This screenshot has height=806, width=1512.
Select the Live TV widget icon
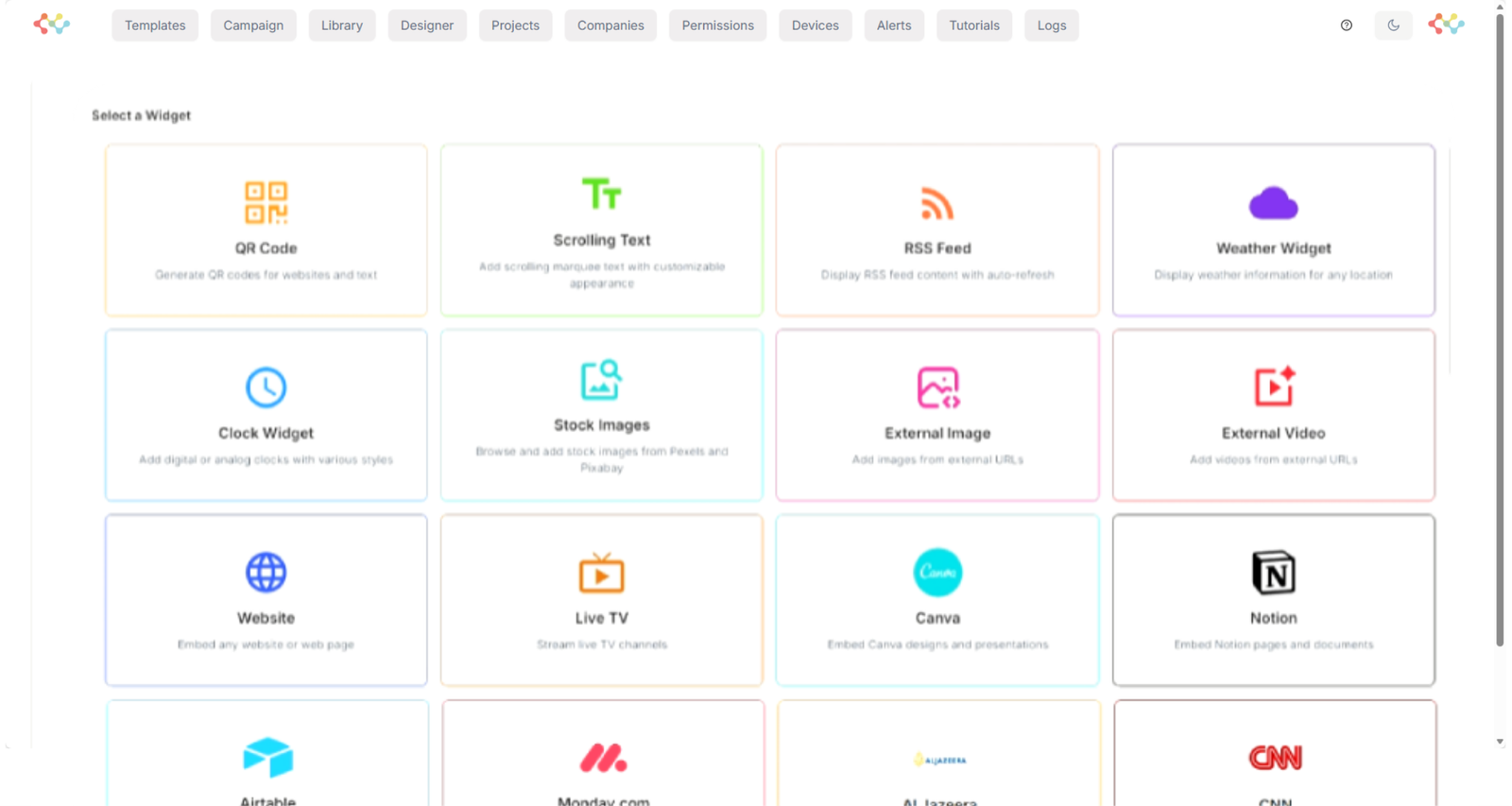(601, 573)
